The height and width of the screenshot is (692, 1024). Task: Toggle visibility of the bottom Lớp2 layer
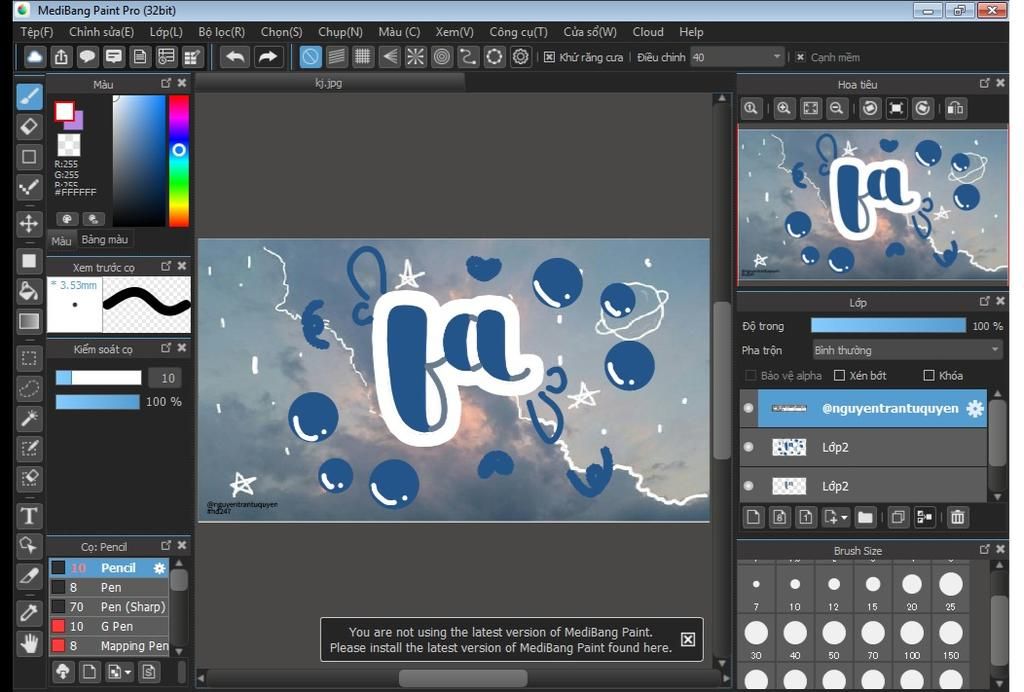748,486
